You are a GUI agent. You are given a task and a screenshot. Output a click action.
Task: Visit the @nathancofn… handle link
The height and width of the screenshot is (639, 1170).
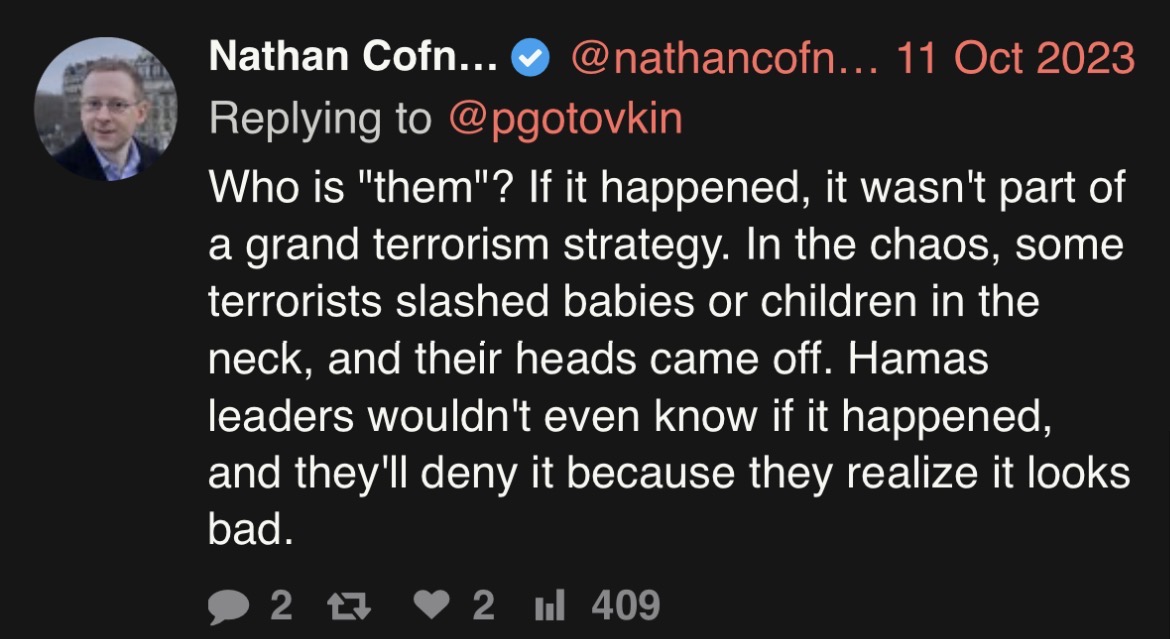click(x=724, y=57)
